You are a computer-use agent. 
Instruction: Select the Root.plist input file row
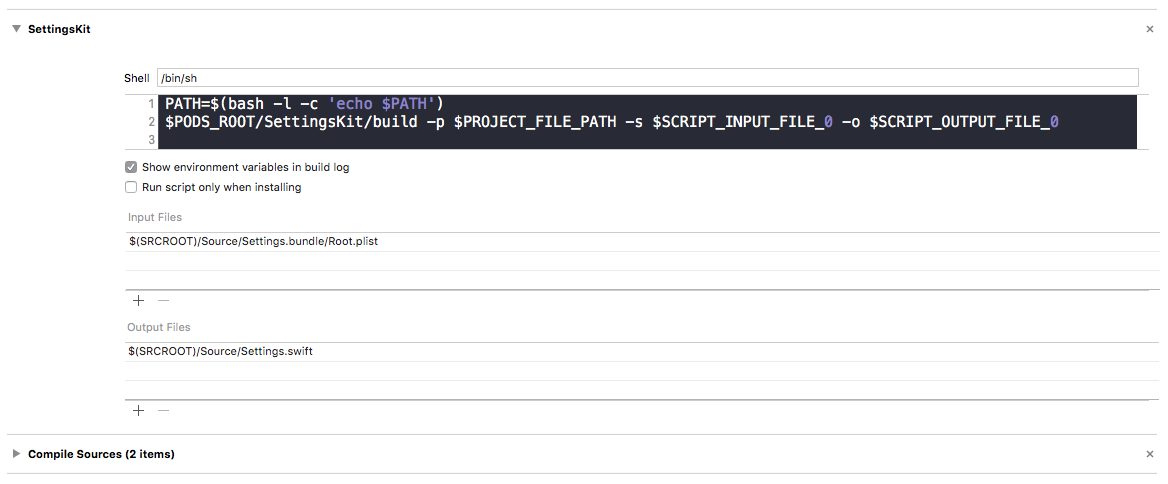pyautogui.click(x=642, y=242)
